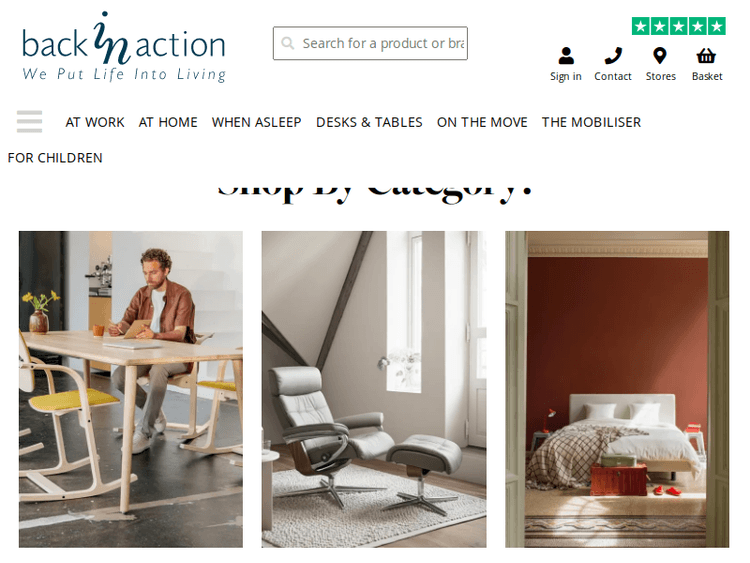Screen dimensions: 750x563
Task: Focus the product search input field
Action: (x=370, y=43)
